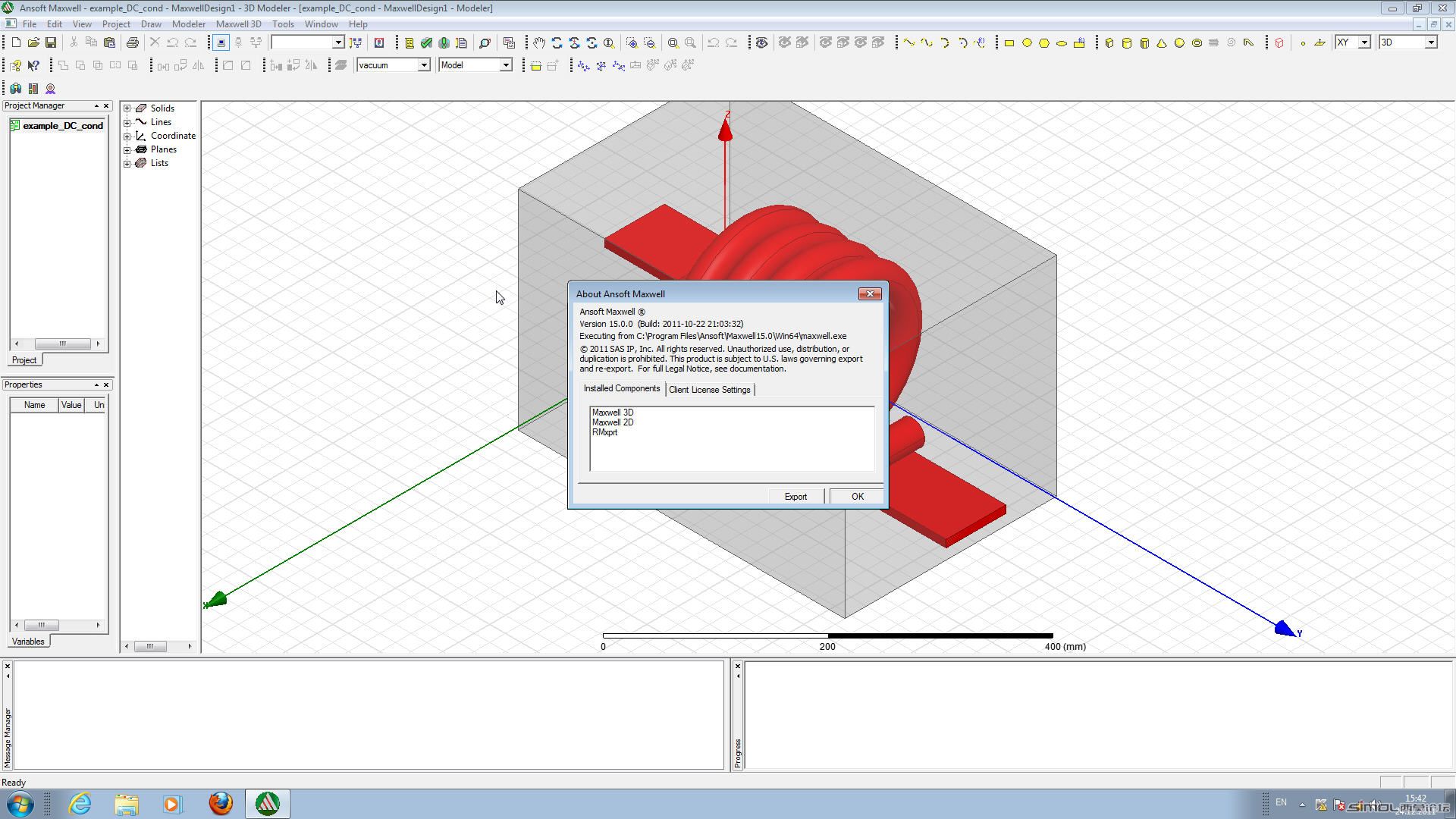Viewport: 1456px width, 819px height.
Task: Click the Show/Hide eye icon
Action: (x=761, y=42)
